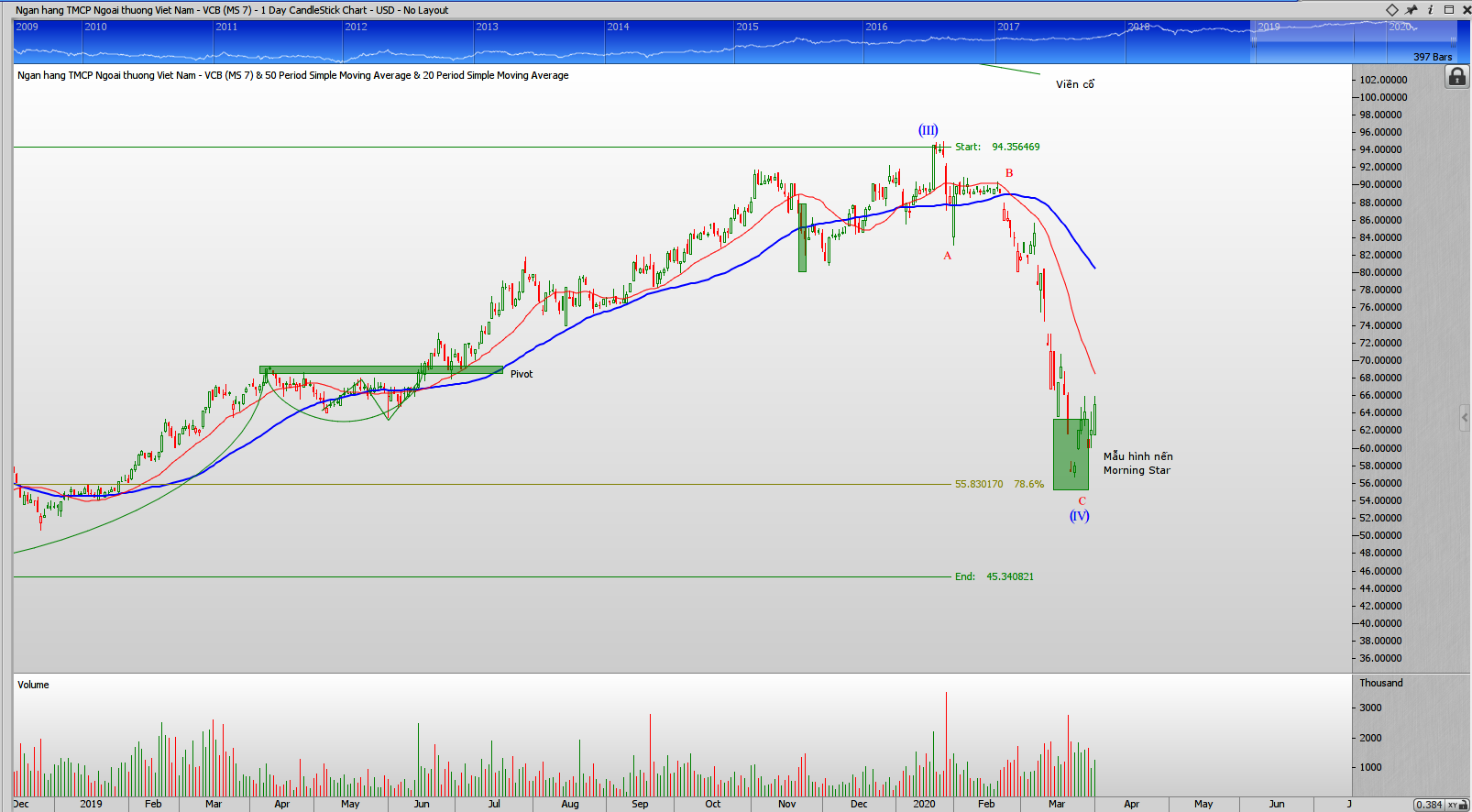Select the blue (IV) wave label
Screen dimensions: 1472x812
point(1079,516)
